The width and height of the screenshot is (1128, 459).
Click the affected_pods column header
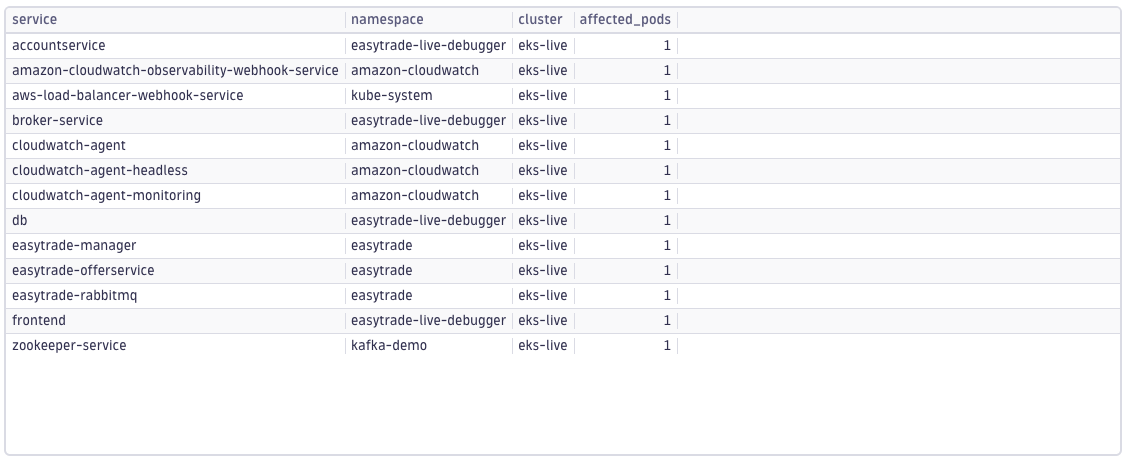coord(625,20)
